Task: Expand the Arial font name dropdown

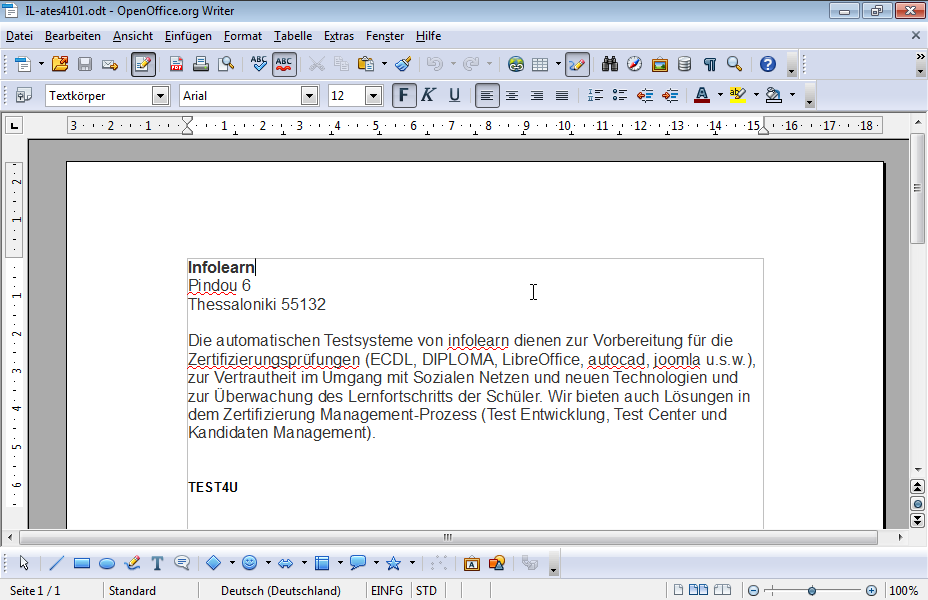Action: point(310,95)
